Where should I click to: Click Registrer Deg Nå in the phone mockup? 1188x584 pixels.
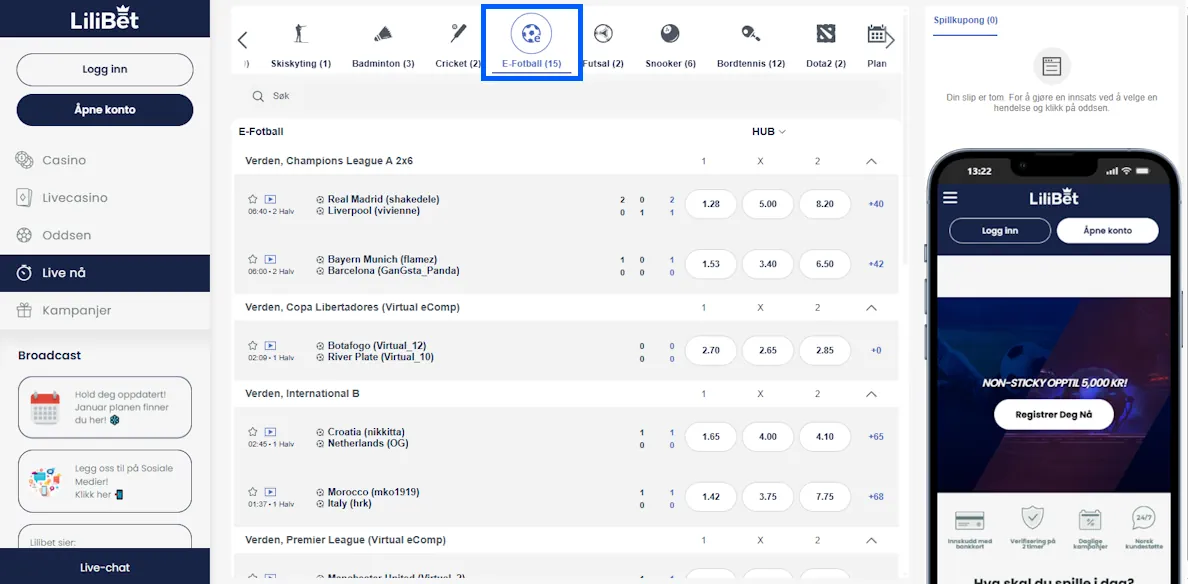pos(1053,414)
